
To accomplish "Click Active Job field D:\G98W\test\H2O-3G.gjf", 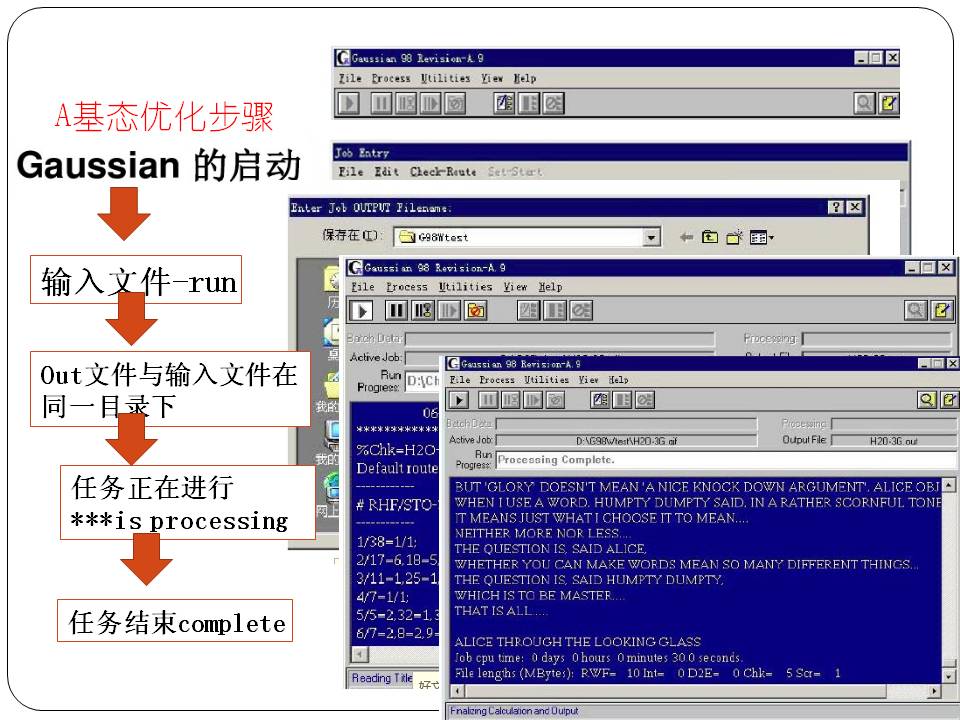I will (626, 440).
